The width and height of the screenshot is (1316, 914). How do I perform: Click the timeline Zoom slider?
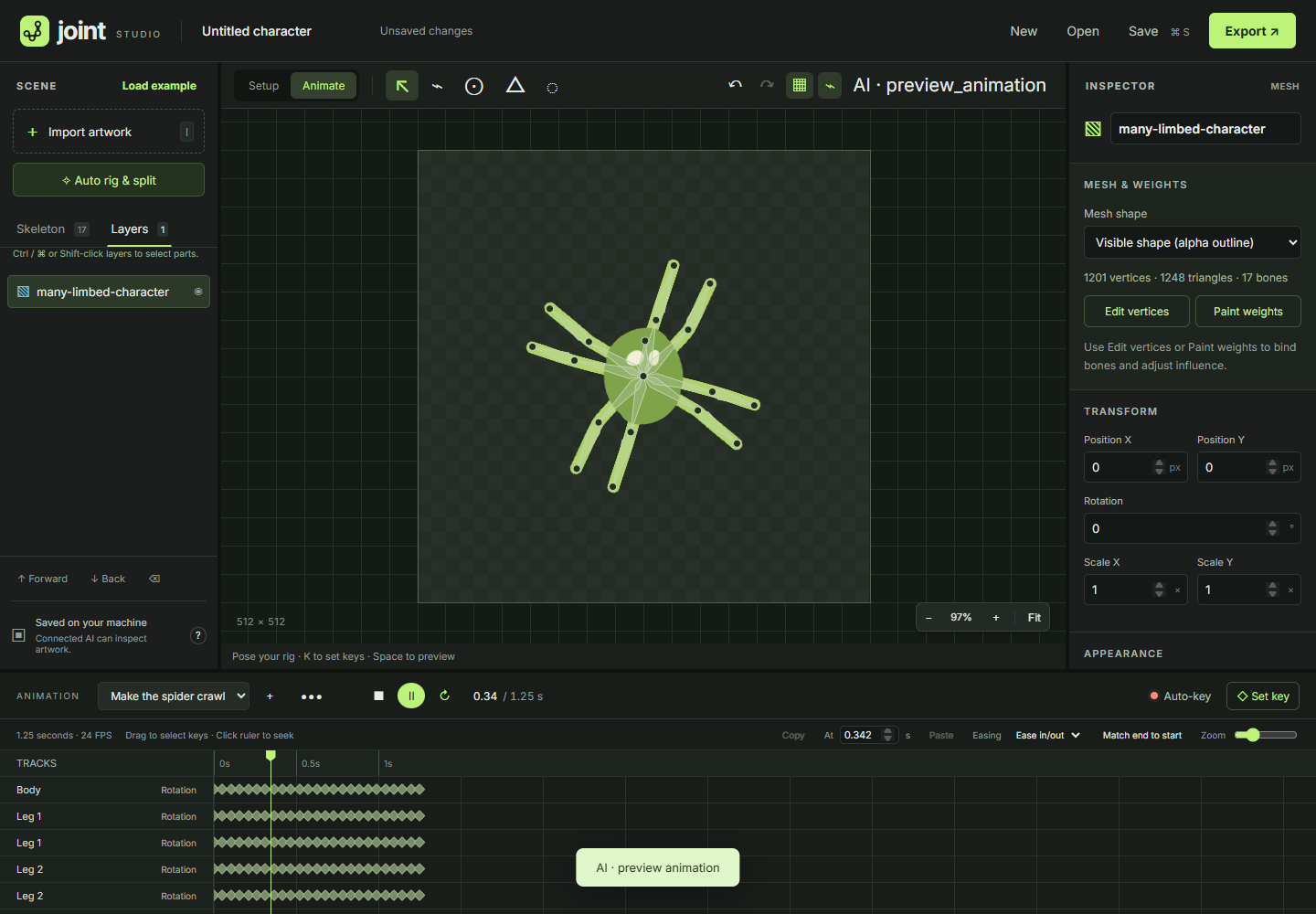(x=1266, y=735)
